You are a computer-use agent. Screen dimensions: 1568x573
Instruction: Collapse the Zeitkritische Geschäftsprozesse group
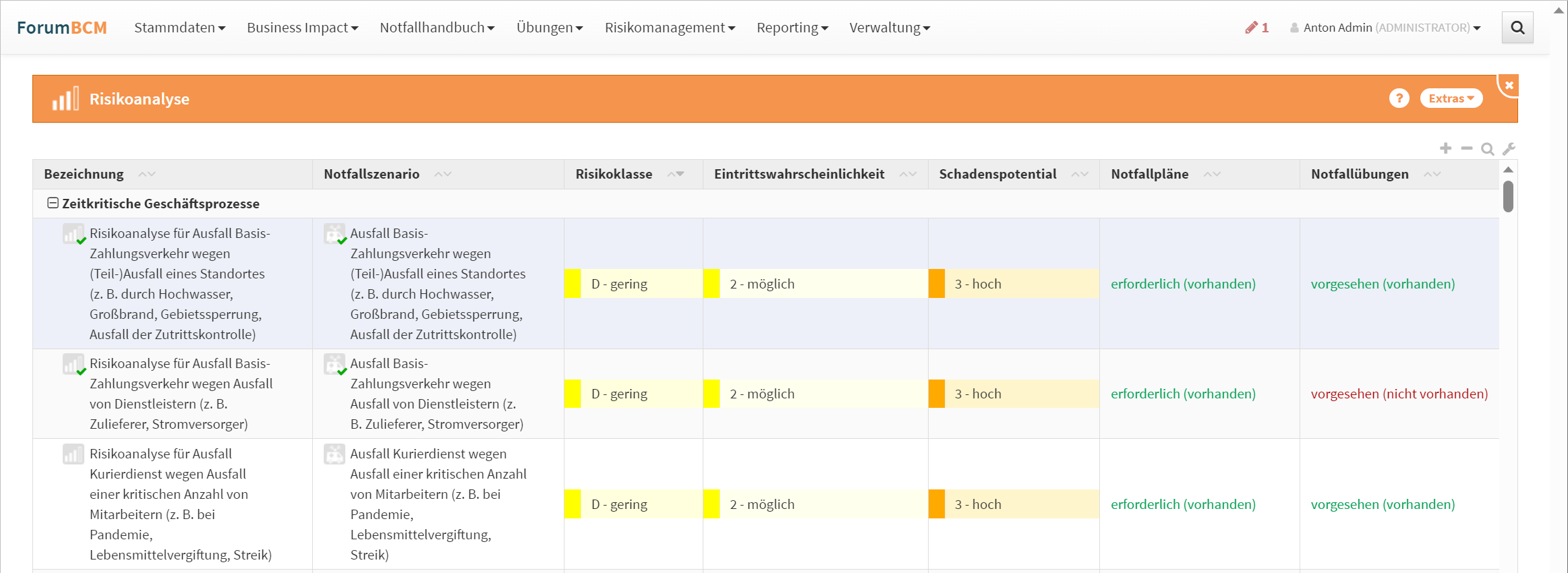click(53, 203)
